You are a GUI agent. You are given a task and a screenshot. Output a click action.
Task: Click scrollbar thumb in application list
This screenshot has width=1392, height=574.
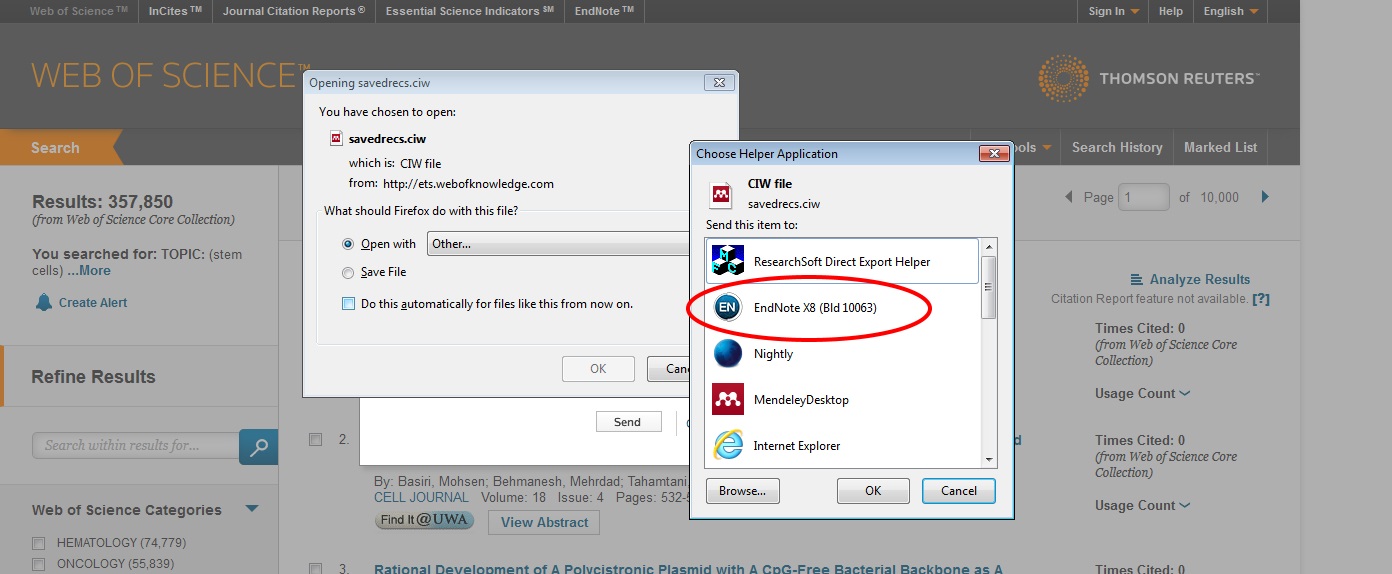point(989,287)
